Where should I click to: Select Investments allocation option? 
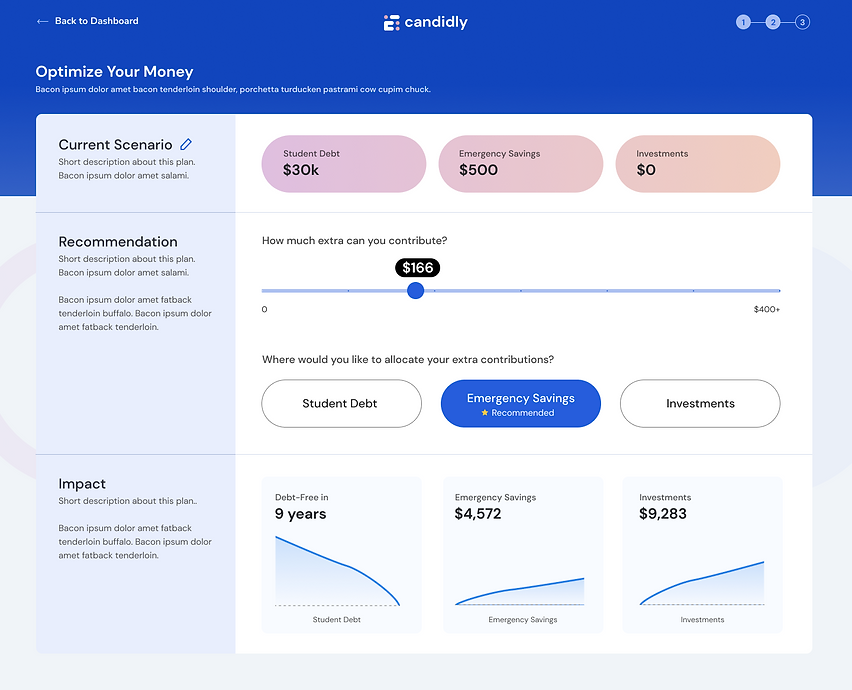[700, 404]
